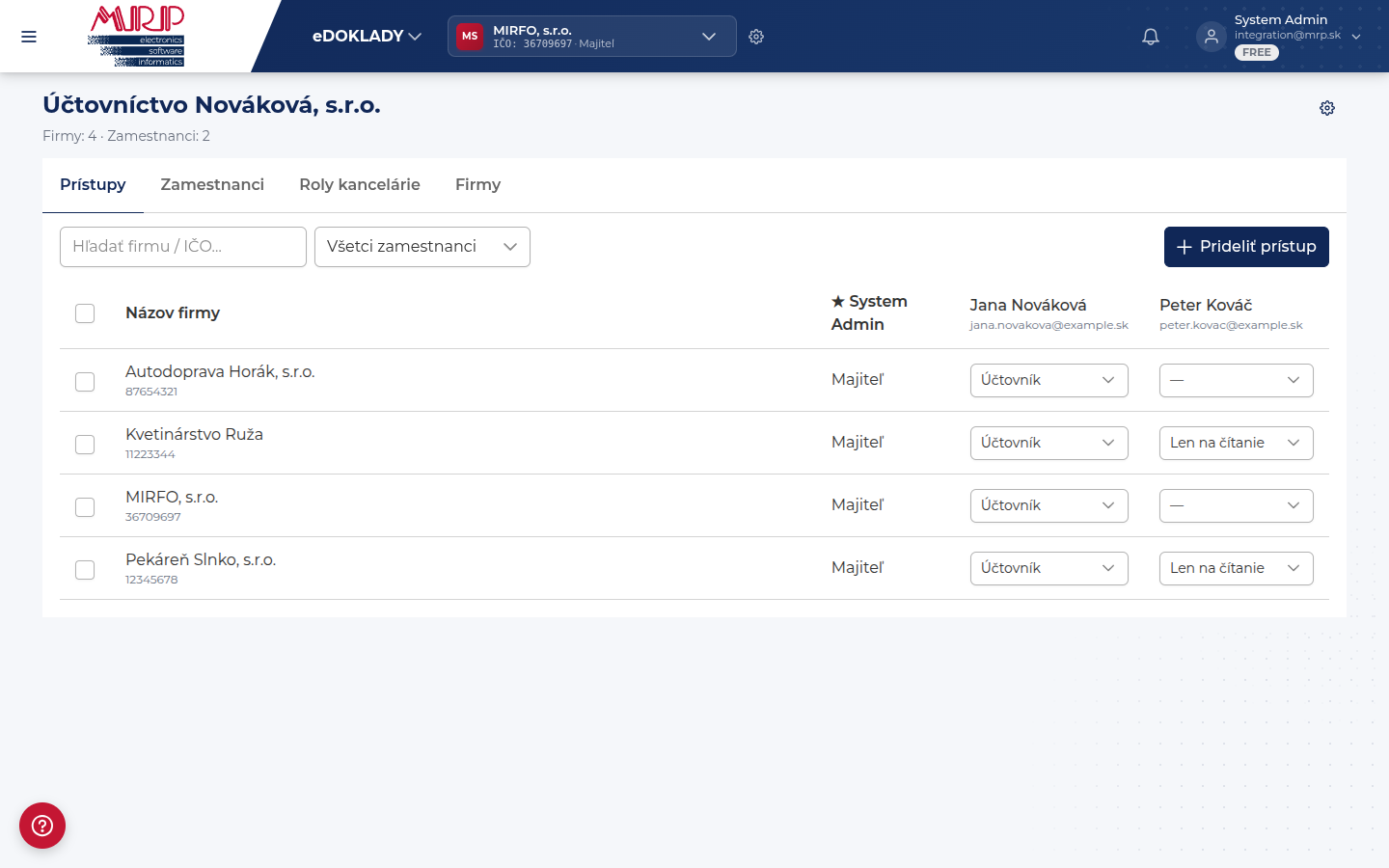Expand the System Admin account menu chevron
The image size is (1389, 868).
(x=1356, y=37)
